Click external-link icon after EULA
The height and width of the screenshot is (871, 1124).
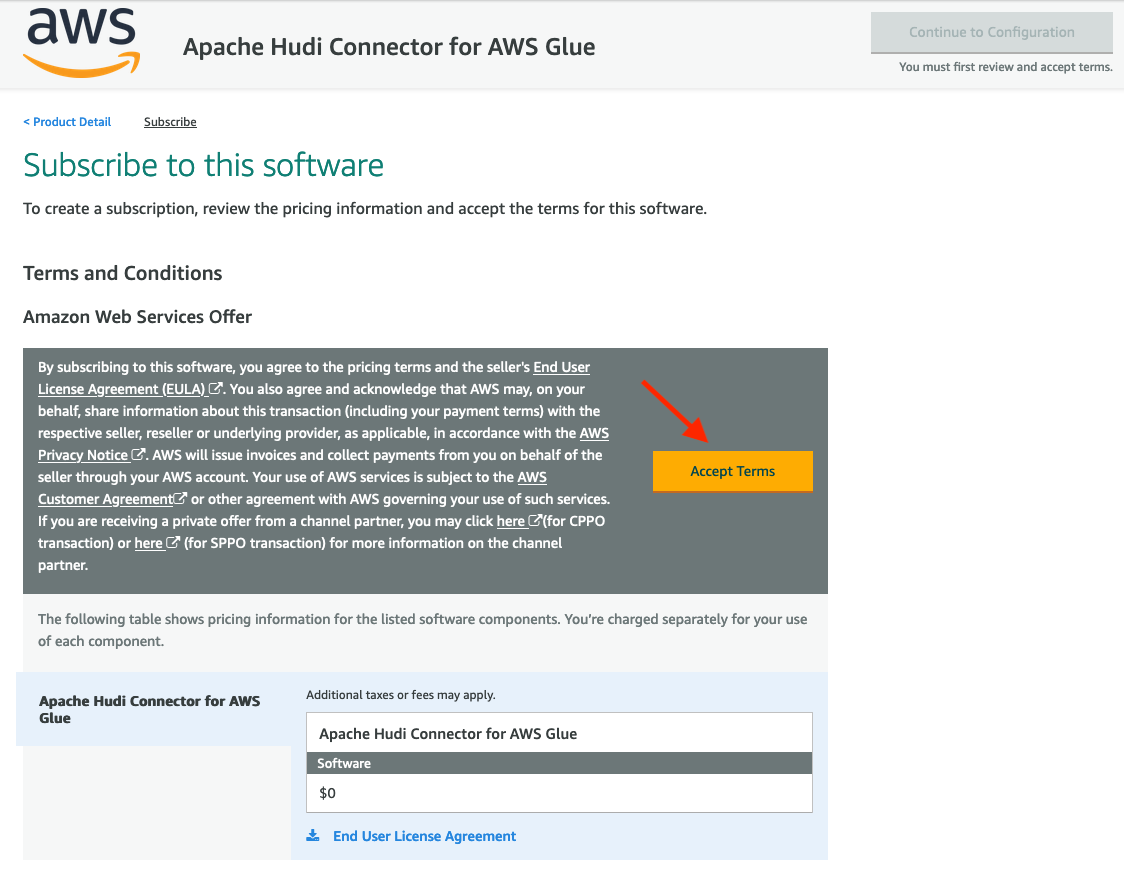[x=215, y=389]
